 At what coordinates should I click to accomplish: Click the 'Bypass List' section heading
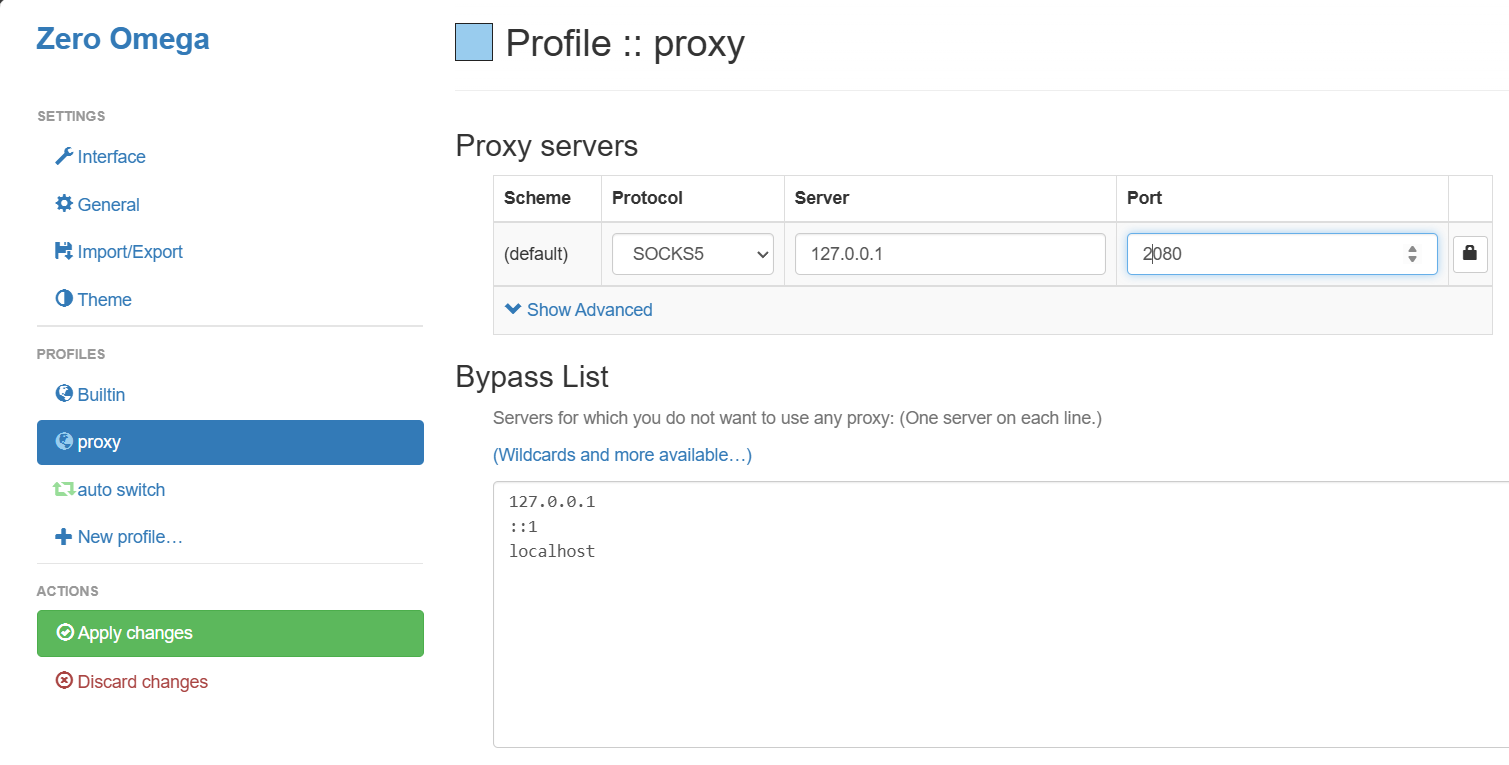tap(532, 377)
